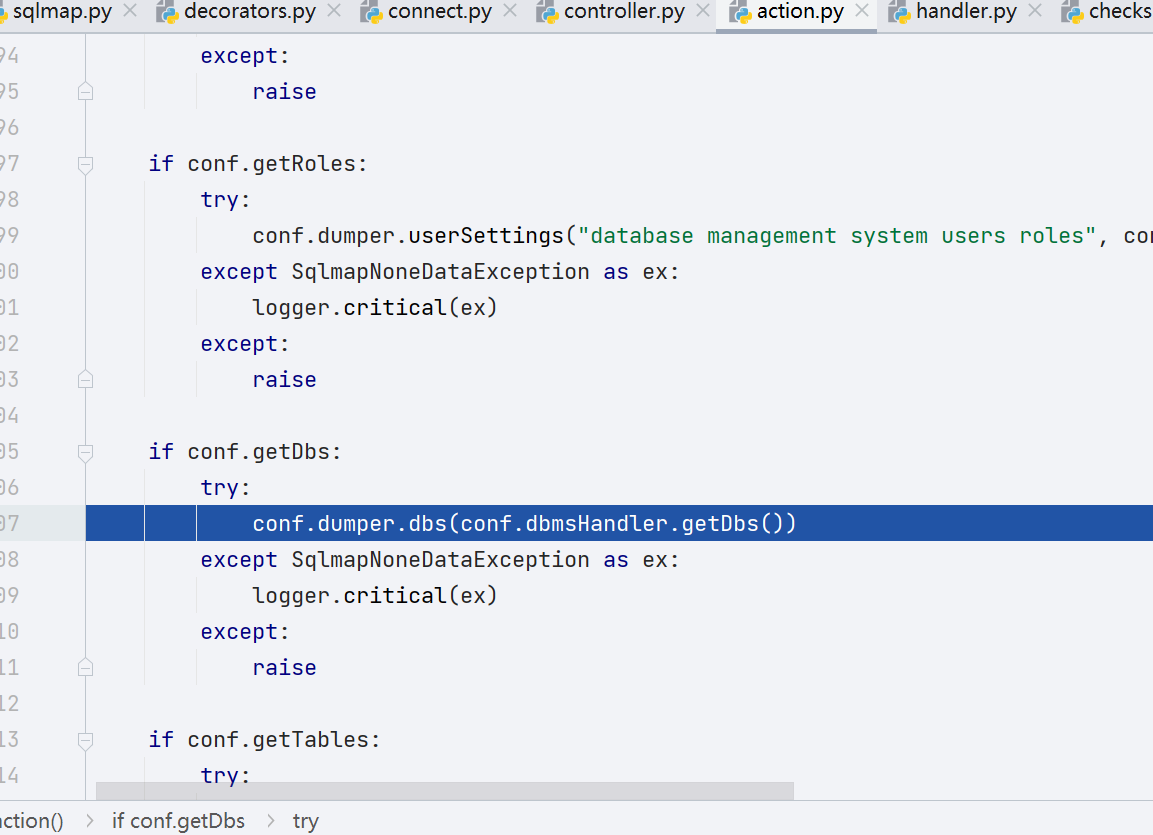Click the Python file icon on decorators.py tab
This screenshot has width=1153, height=835.
coord(168,12)
